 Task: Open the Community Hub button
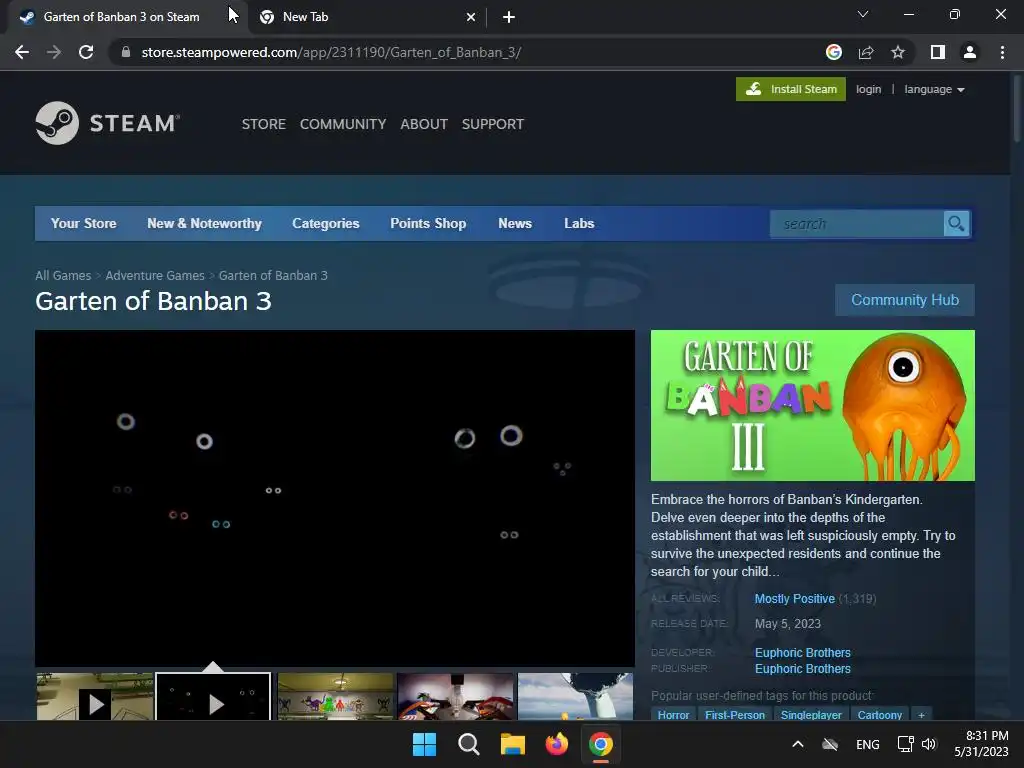(904, 300)
